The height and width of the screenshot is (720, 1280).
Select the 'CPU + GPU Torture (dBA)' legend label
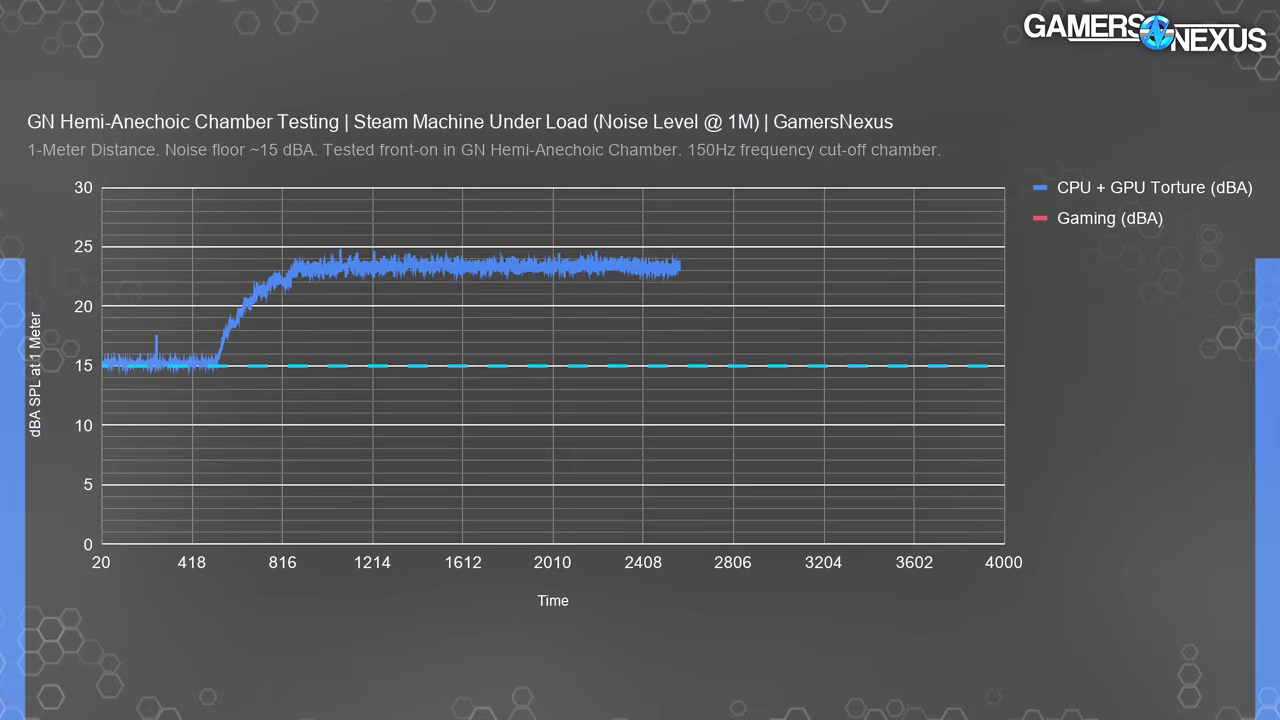[1155, 188]
